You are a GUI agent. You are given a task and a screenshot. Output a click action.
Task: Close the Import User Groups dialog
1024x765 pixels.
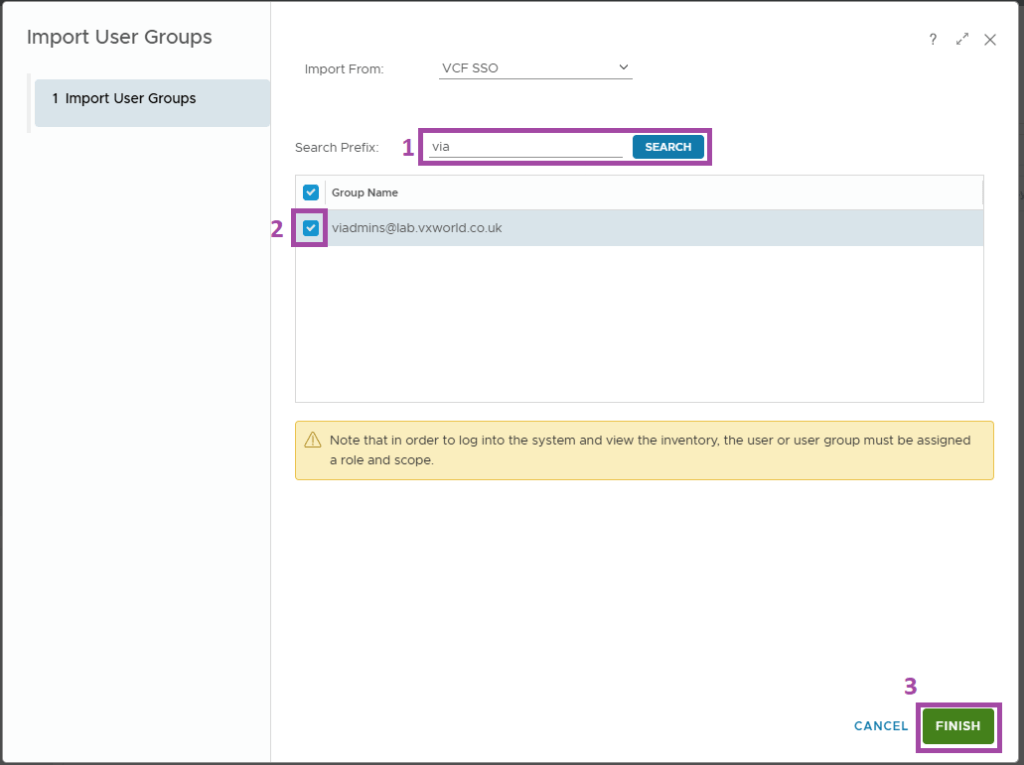990,40
